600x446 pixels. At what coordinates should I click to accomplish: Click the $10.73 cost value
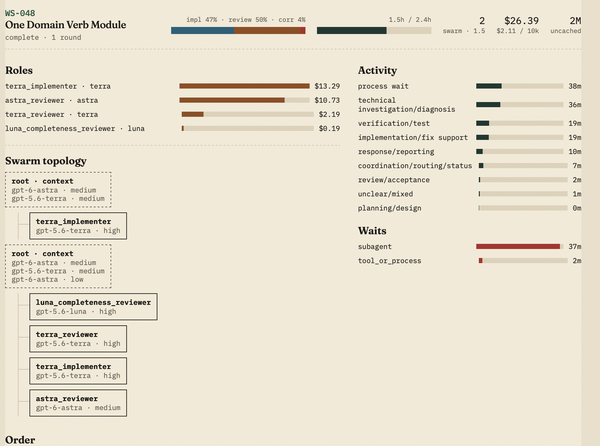coord(327,100)
